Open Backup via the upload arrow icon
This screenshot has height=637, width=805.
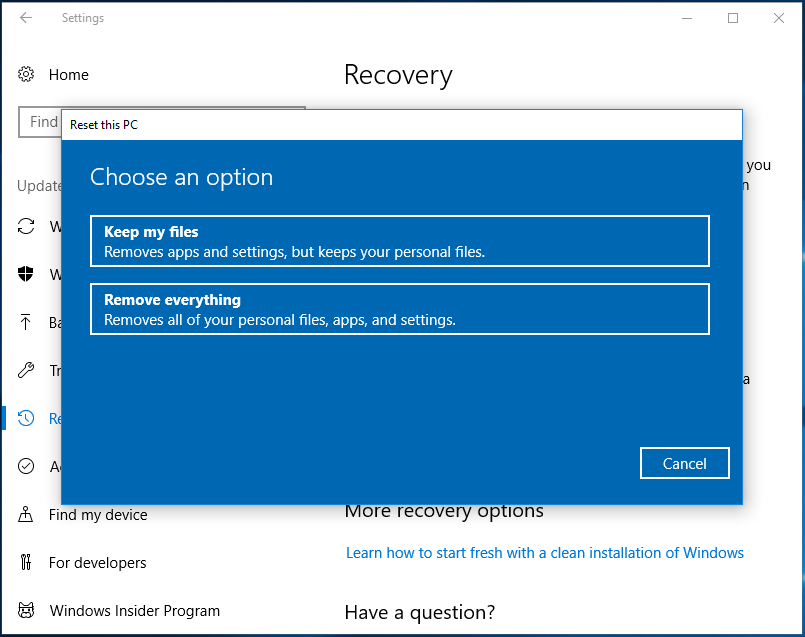[x=26, y=322]
